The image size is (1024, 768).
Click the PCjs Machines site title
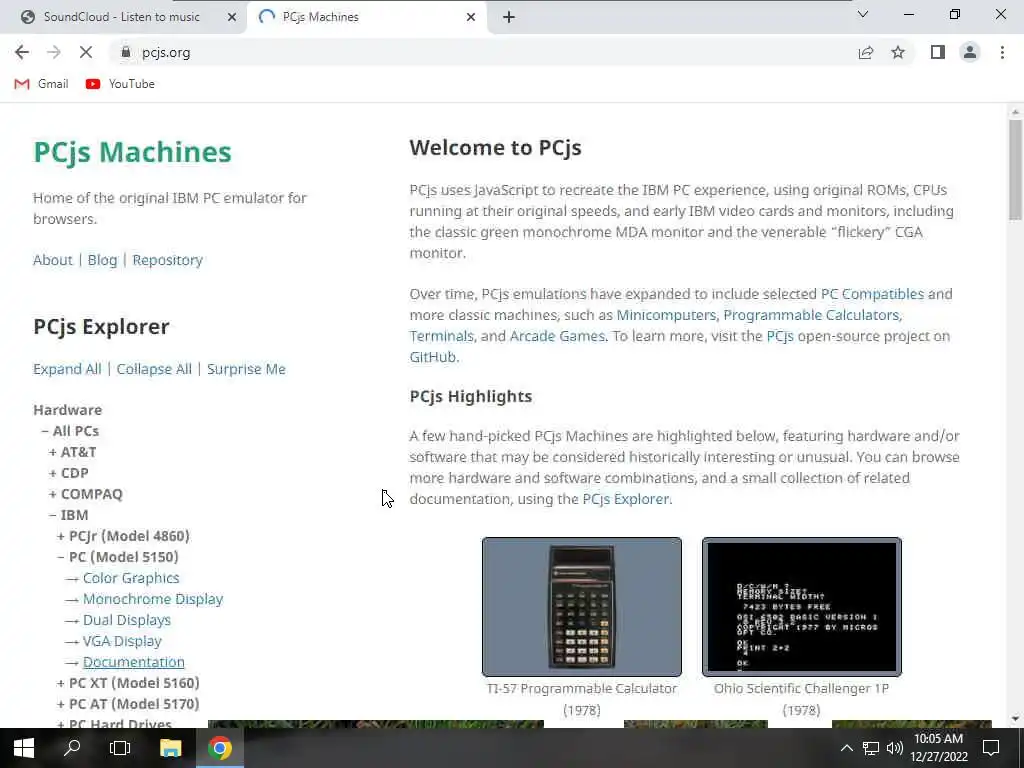coord(133,152)
